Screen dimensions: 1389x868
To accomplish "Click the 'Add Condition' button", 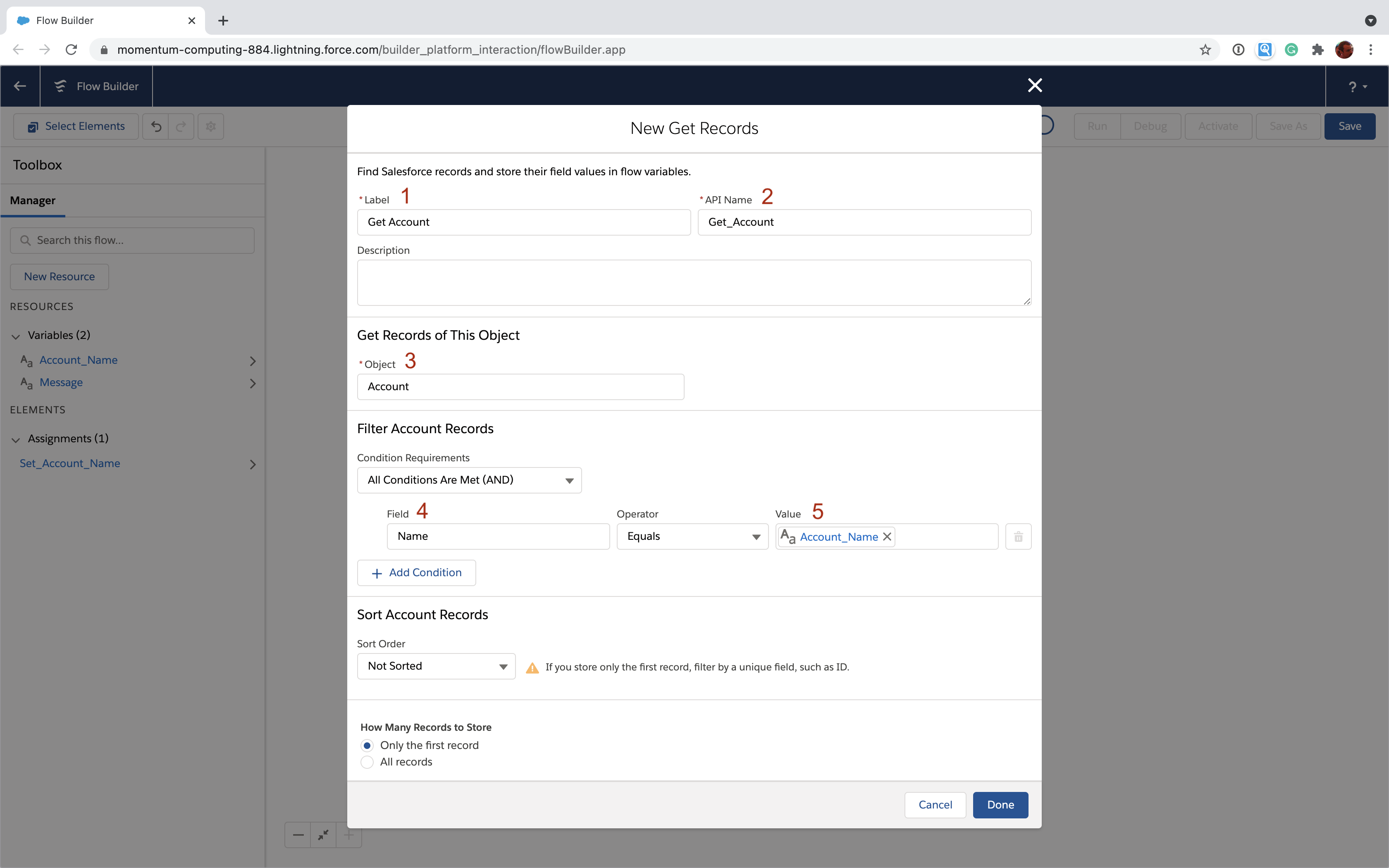I will pyautogui.click(x=415, y=572).
